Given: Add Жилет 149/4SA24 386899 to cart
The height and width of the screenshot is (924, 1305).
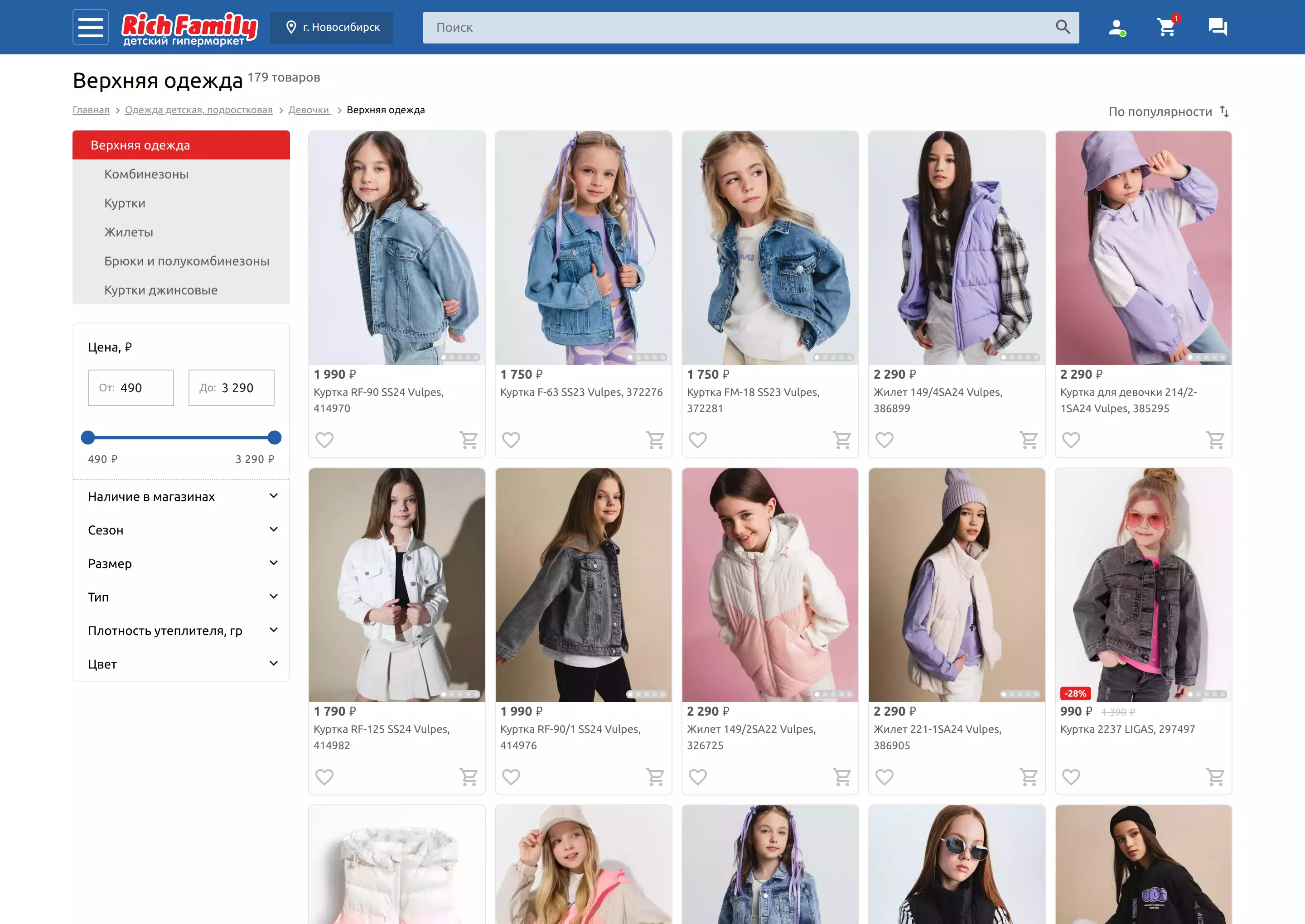Looking at the screenshot, I should [x=1029, y=440].
